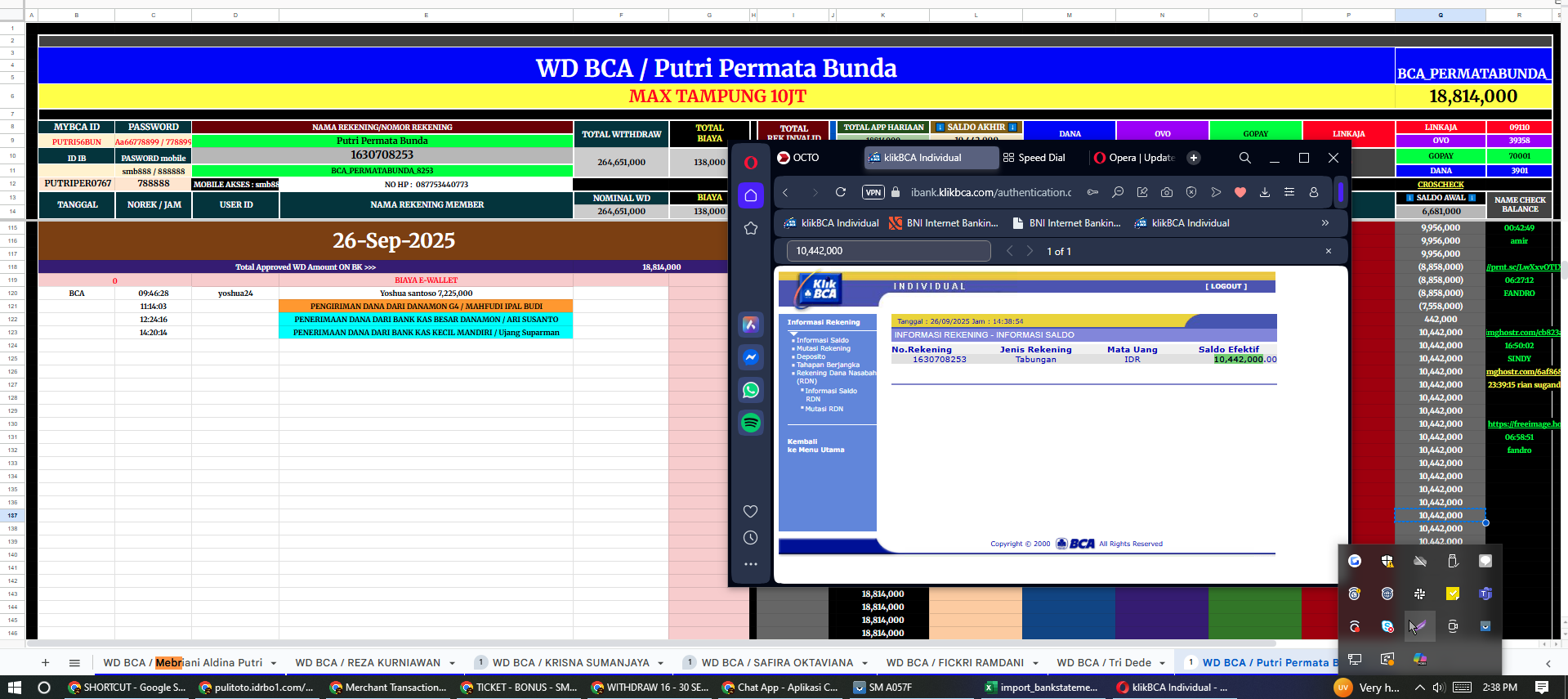Image resolution: width=1568 pixels, height=699 pixels.
Task: Select the CROSCHECK header cell
Action: coord(1440,185)
